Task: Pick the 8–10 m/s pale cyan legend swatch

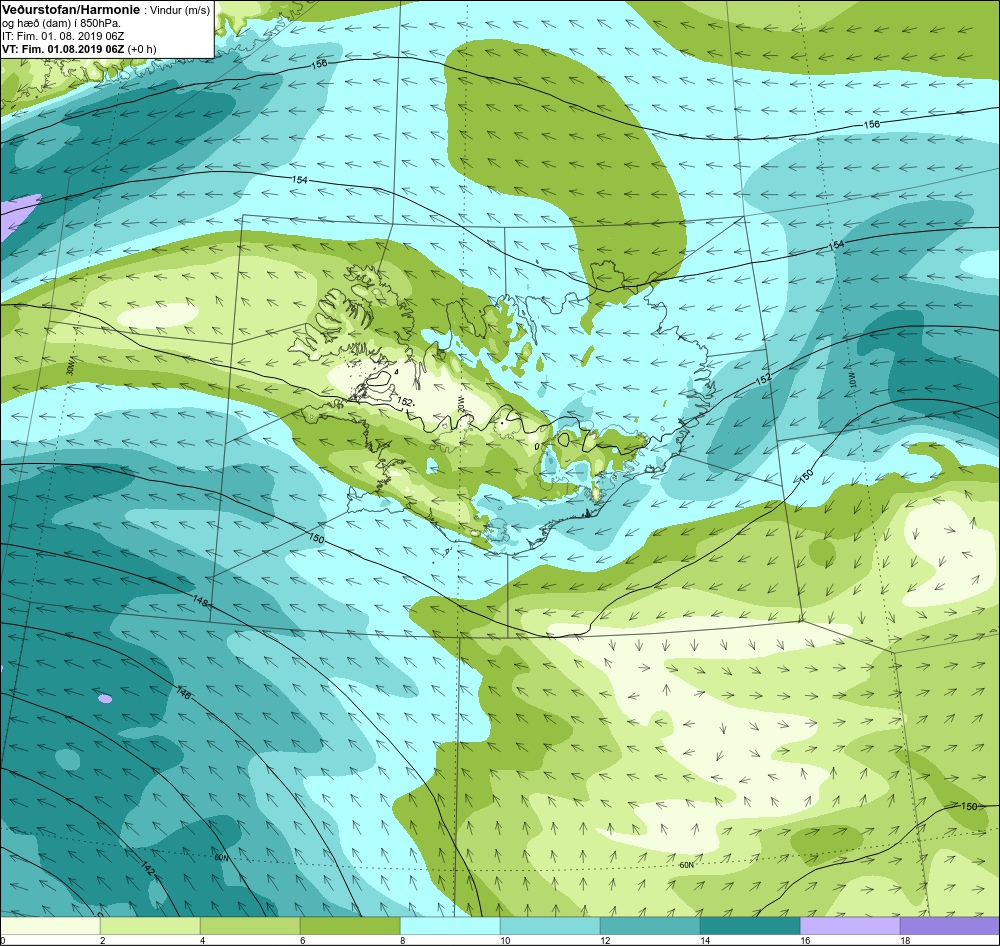Action: pyautogui.click(x=450, y=926)
